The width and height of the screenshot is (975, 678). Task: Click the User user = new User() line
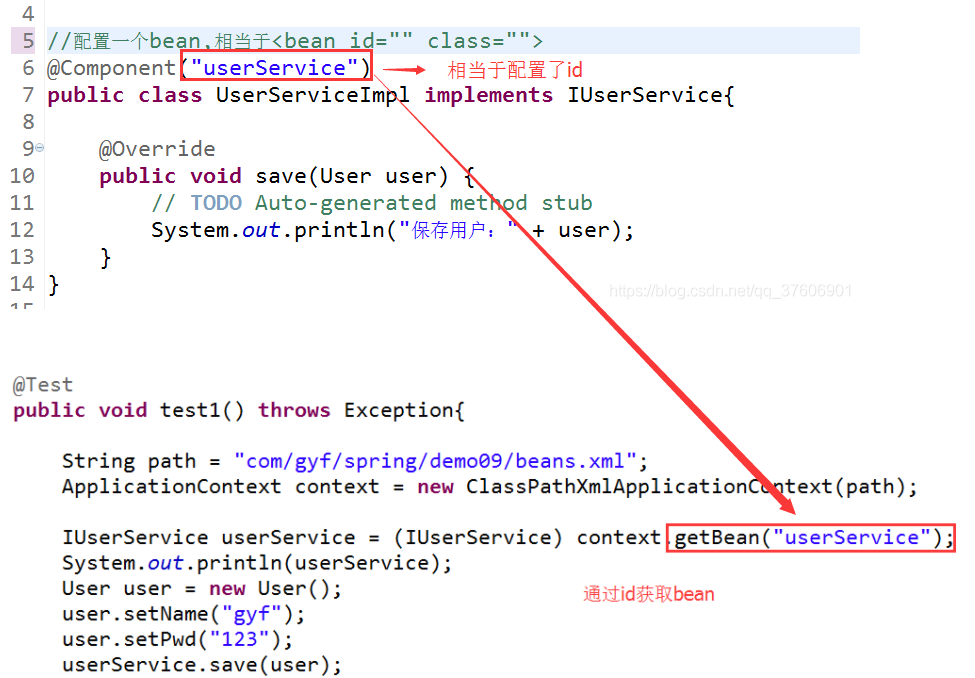click(x=202, y=588)
